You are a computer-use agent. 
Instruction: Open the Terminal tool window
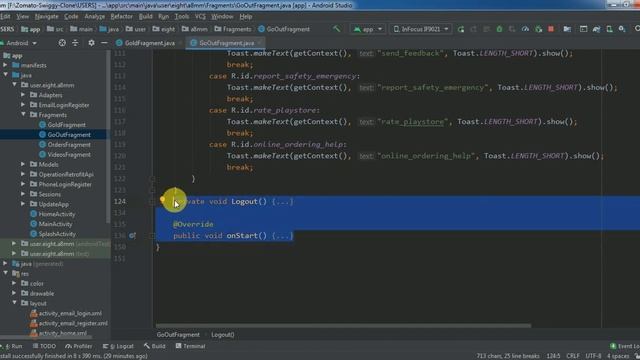pos(190,346)
